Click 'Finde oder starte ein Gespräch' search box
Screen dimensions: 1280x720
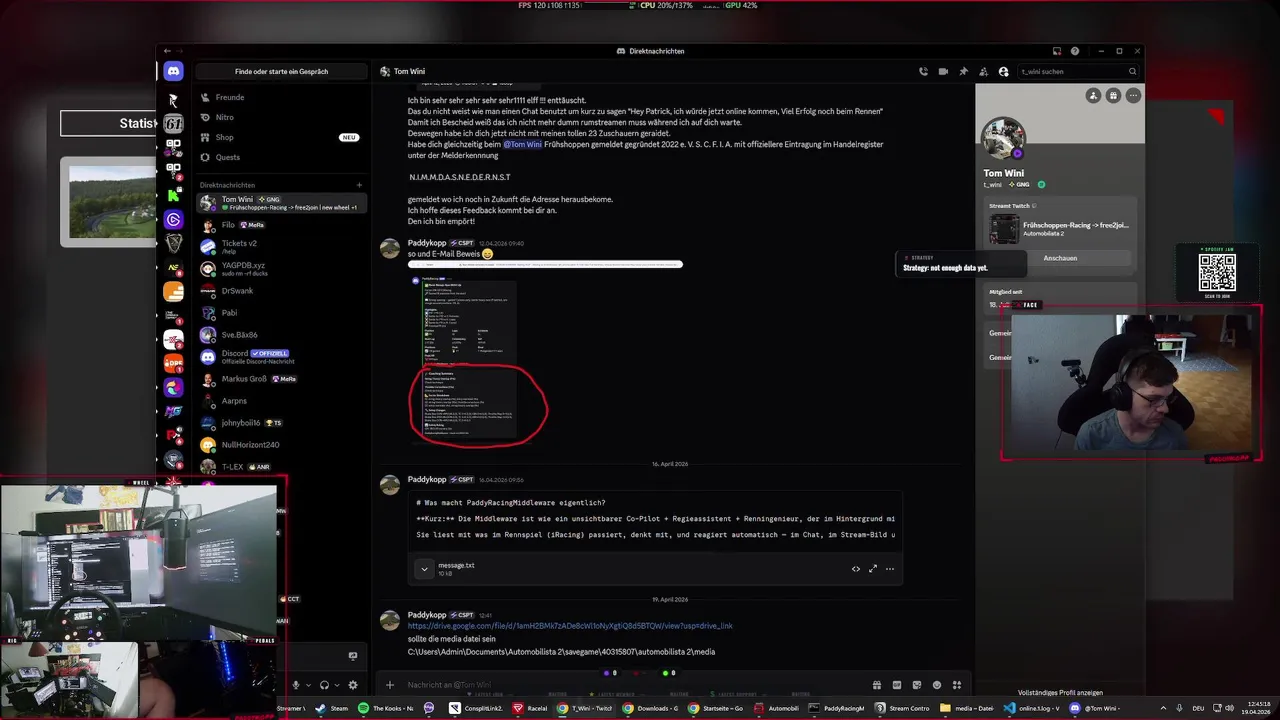tap(281, 71)
